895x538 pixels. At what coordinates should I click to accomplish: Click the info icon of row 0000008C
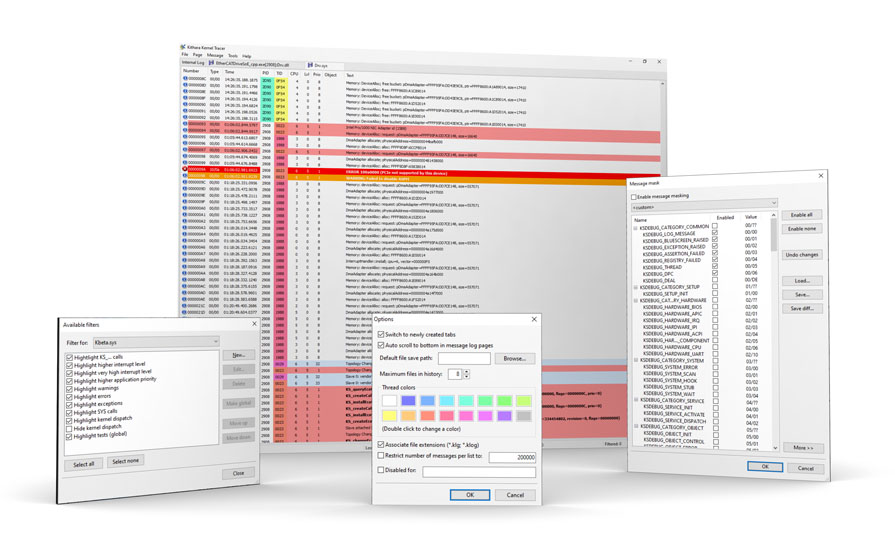point(185,79)
